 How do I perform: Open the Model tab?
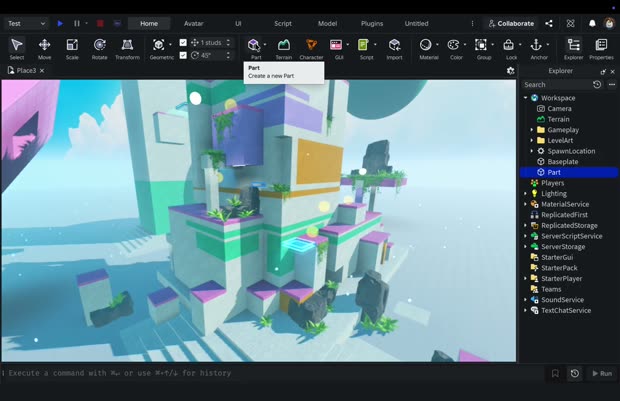[328, 23]
